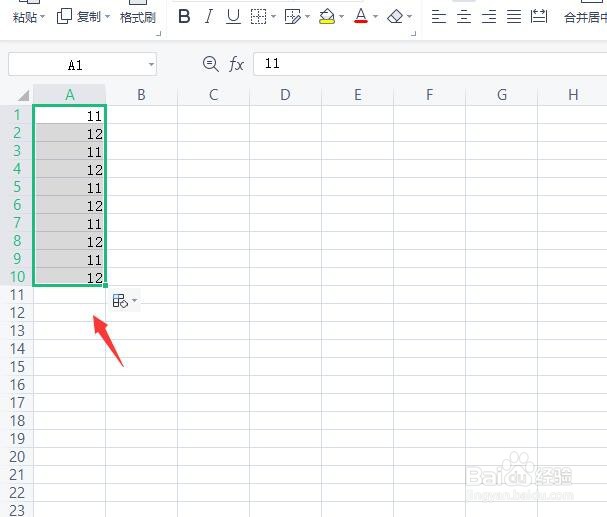
Task: Click cell A6 containing 12
Action: (x=70, y=205)
